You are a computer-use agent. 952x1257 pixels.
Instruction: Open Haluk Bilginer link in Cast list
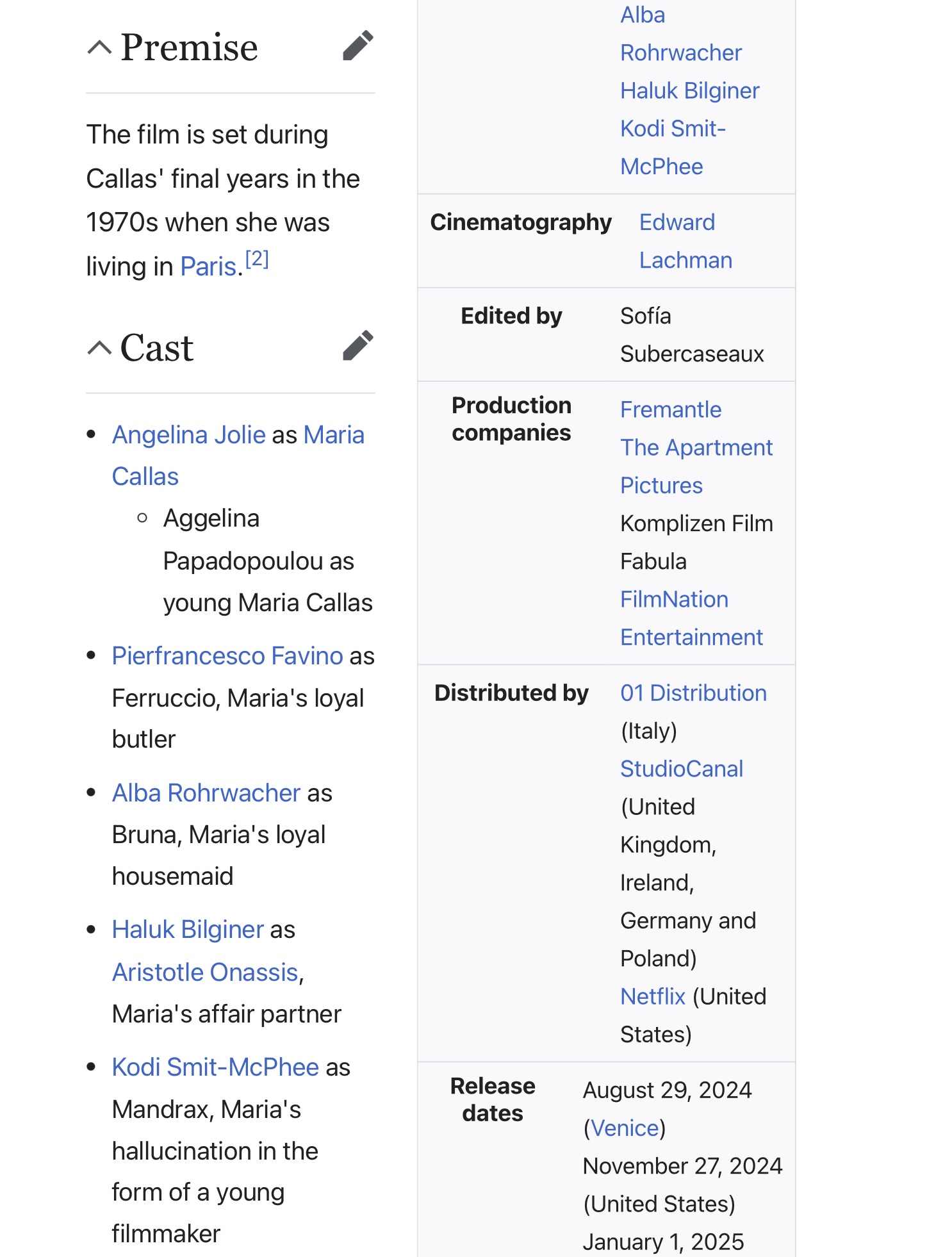(x=188, y=930)
